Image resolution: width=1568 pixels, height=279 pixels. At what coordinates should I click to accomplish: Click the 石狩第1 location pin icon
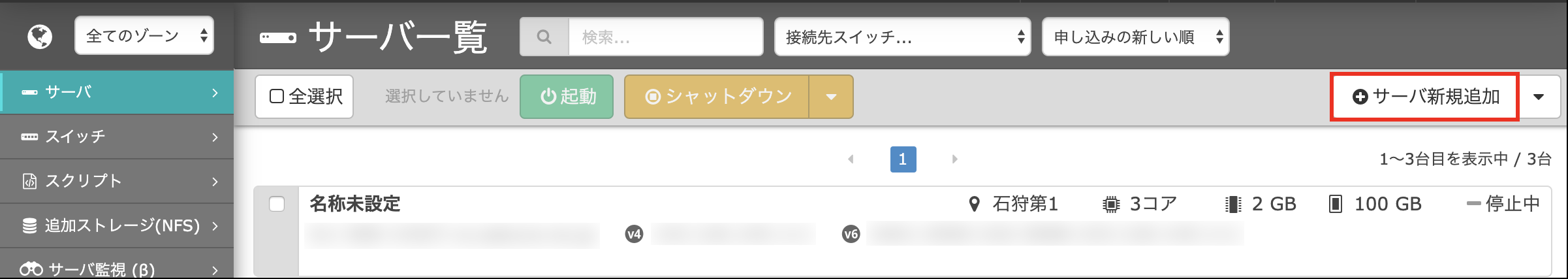pos(974,205)
